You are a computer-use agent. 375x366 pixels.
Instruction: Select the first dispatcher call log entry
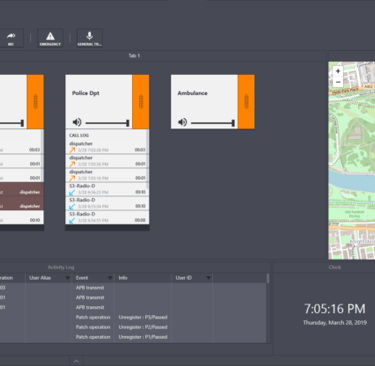click(107, 147)
